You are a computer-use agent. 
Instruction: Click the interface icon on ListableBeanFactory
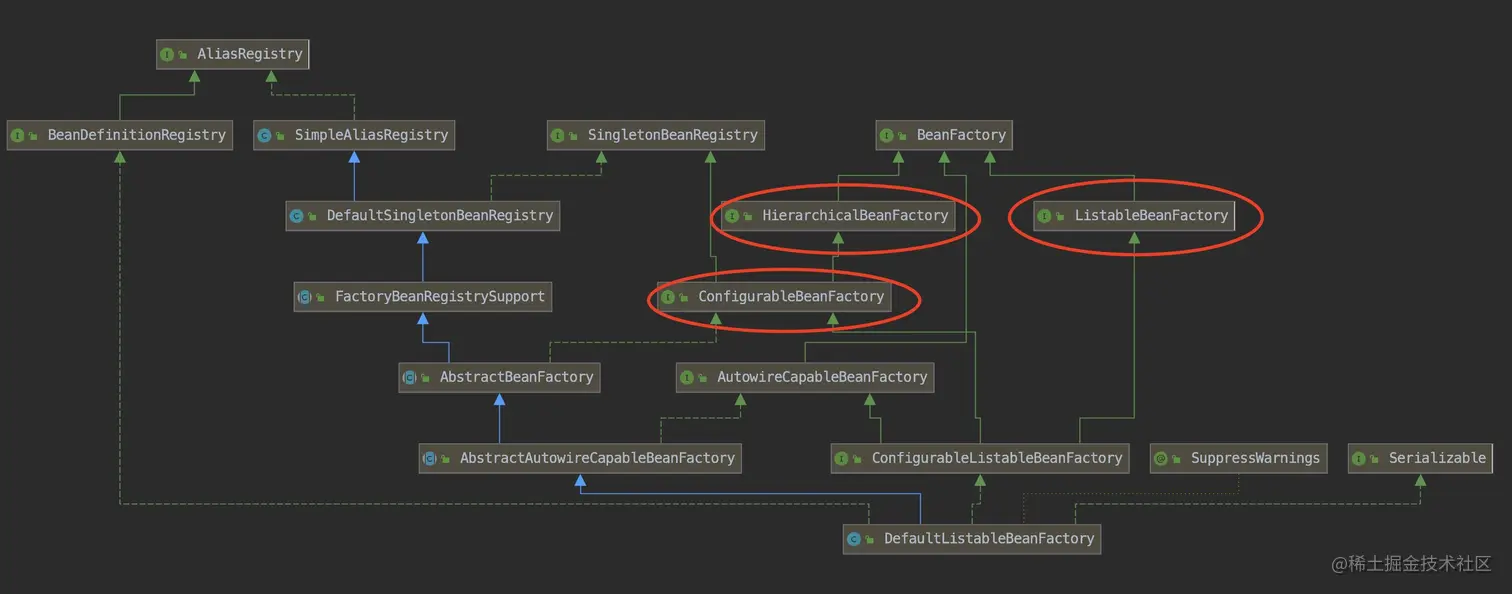click(1045, 216)
